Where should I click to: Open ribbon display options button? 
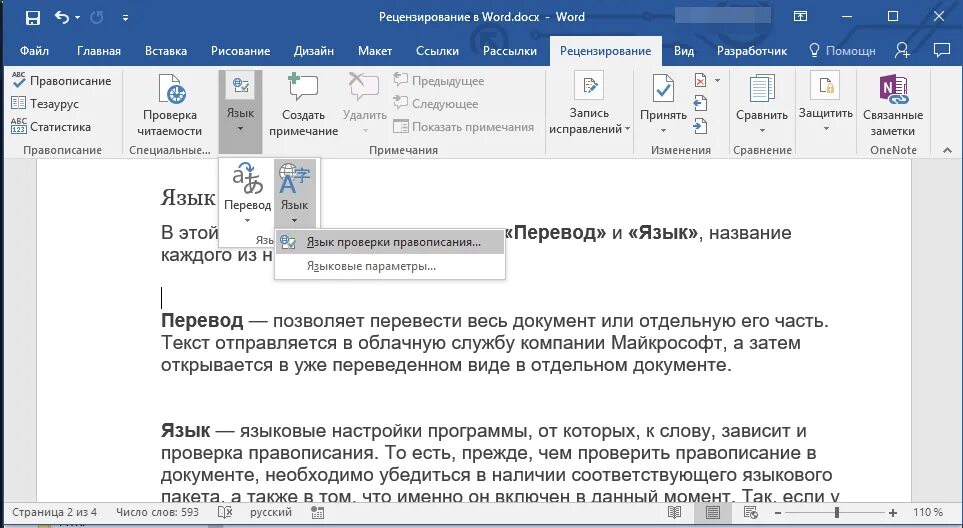(x=800, y=17)
